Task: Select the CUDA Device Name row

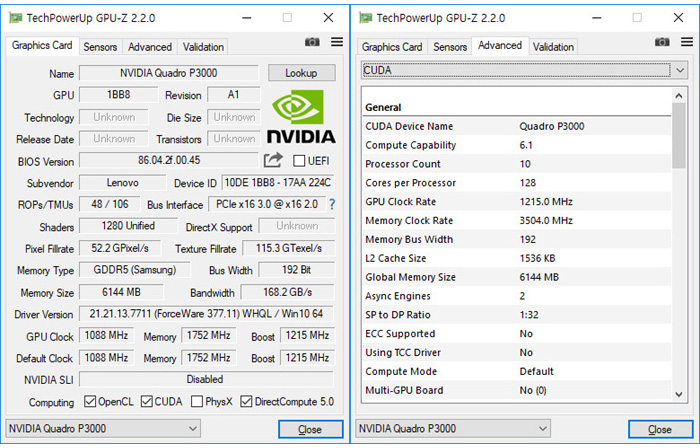Action: pos(517,126)
